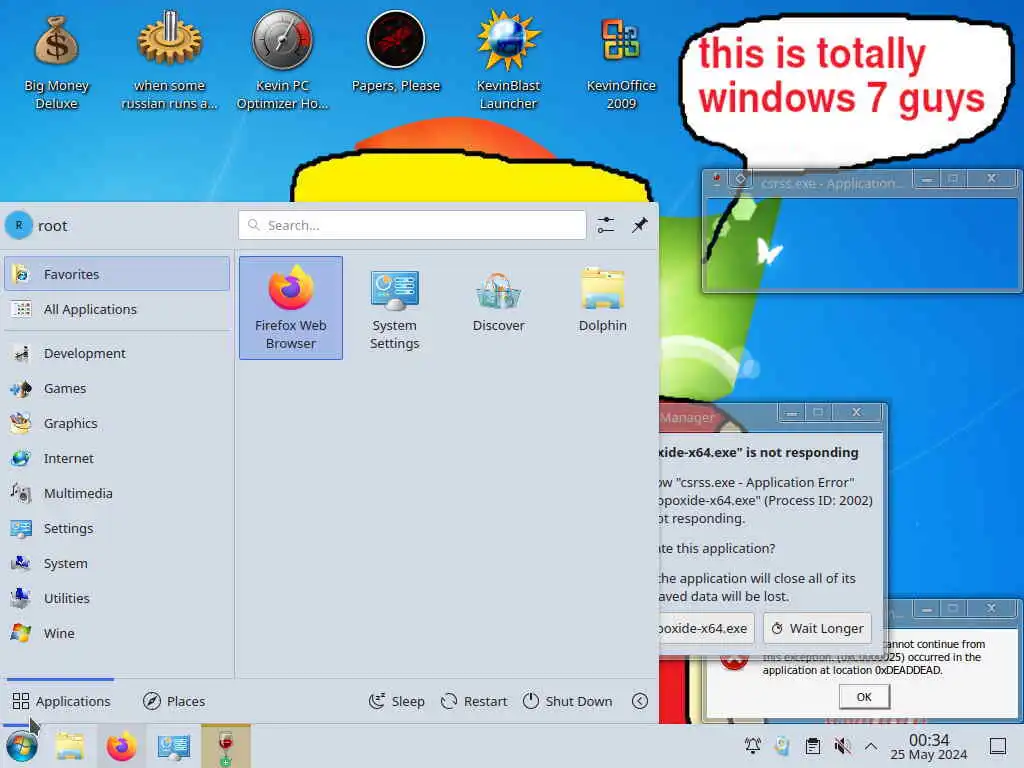
Task: Close the Manager not-responding dialog
Action: 856,412
